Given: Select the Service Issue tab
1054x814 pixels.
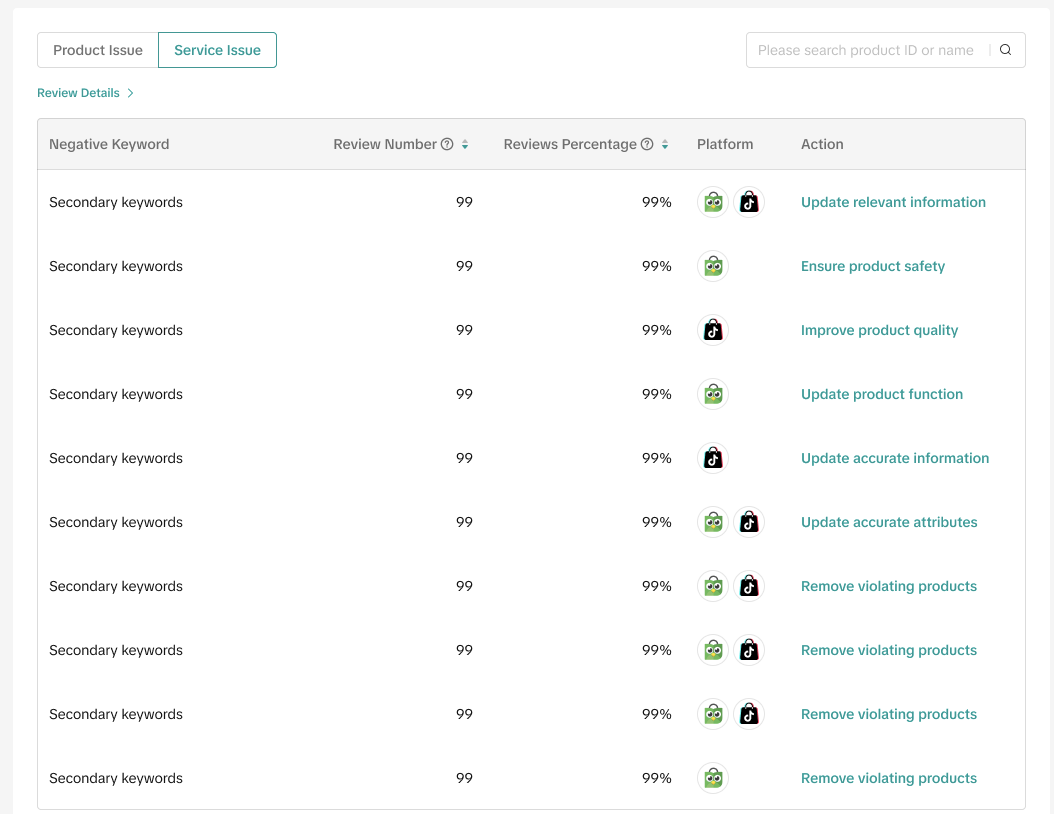Looking at the screenshot, I should (x=217, y=50).
